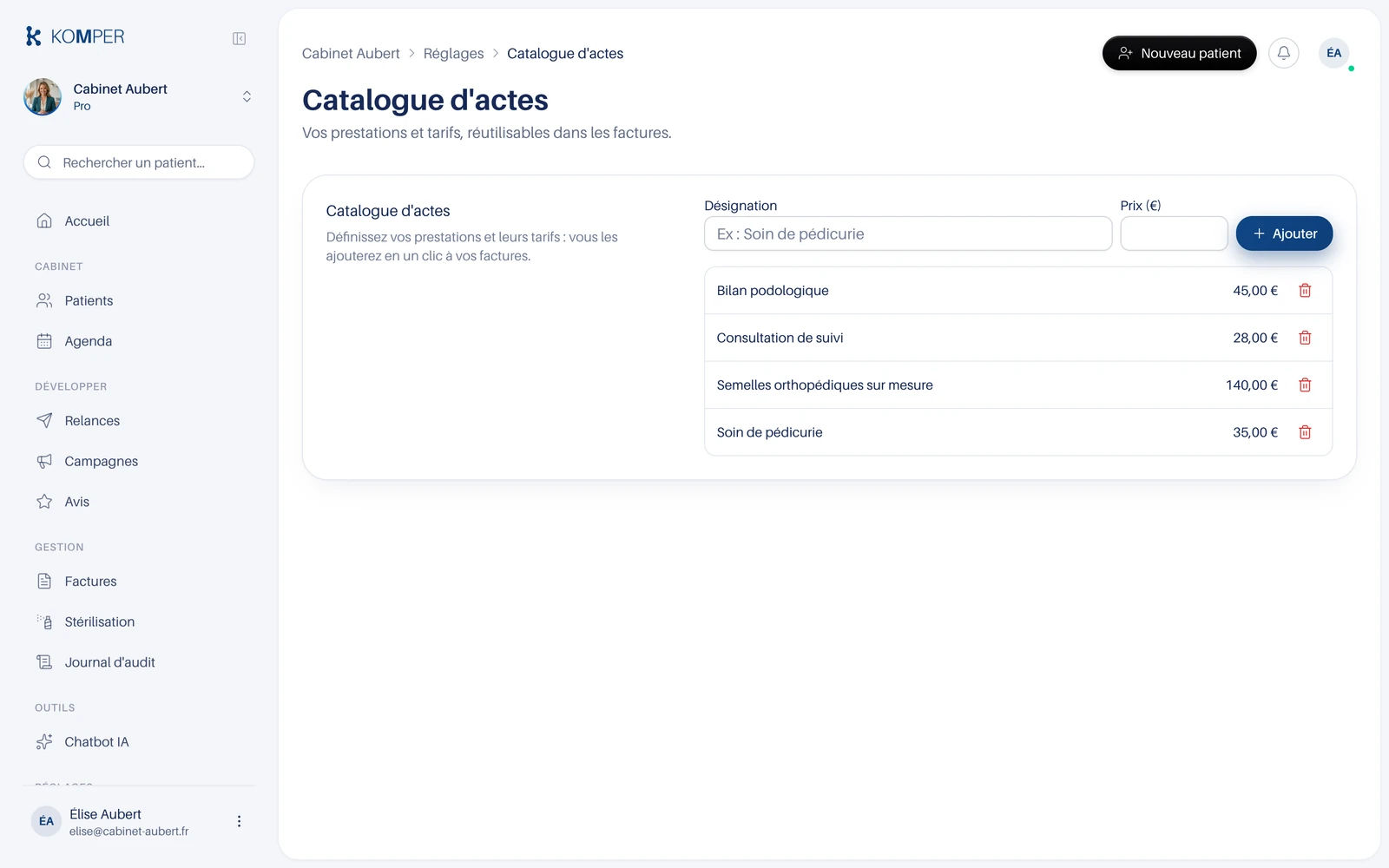The image size is (1389, 868).
Task: Focus the Prix (€) input field
Action: click(1174, 233)
